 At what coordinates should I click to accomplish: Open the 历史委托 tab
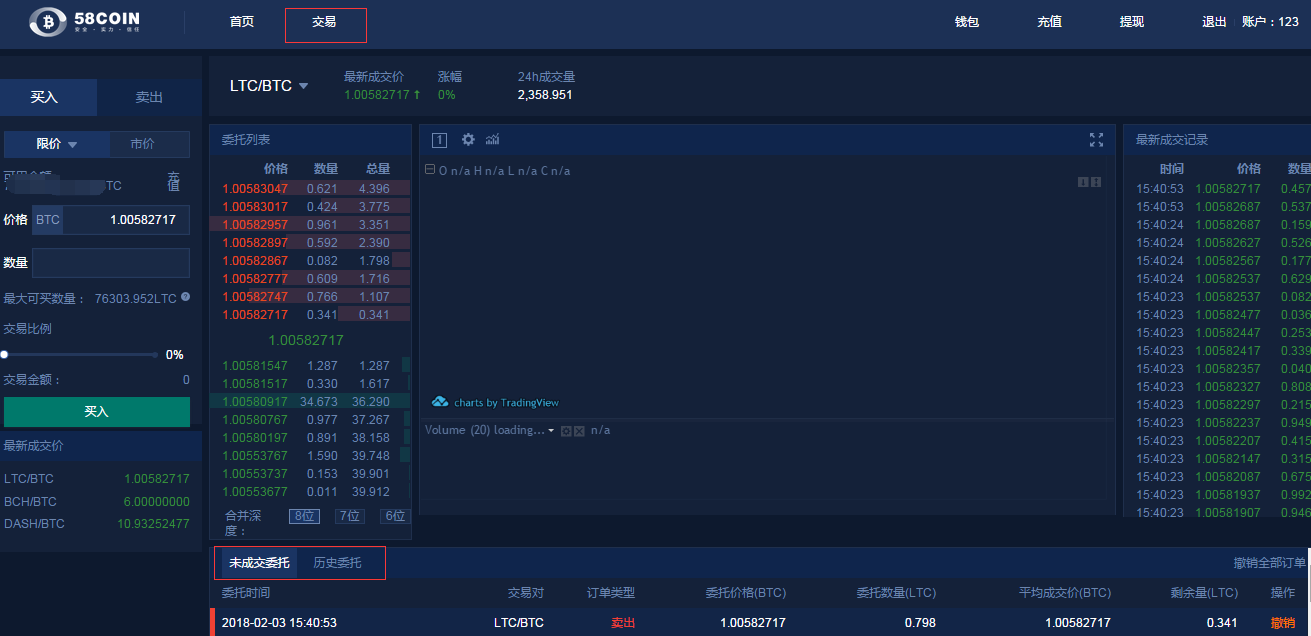(x=337, y=563)
